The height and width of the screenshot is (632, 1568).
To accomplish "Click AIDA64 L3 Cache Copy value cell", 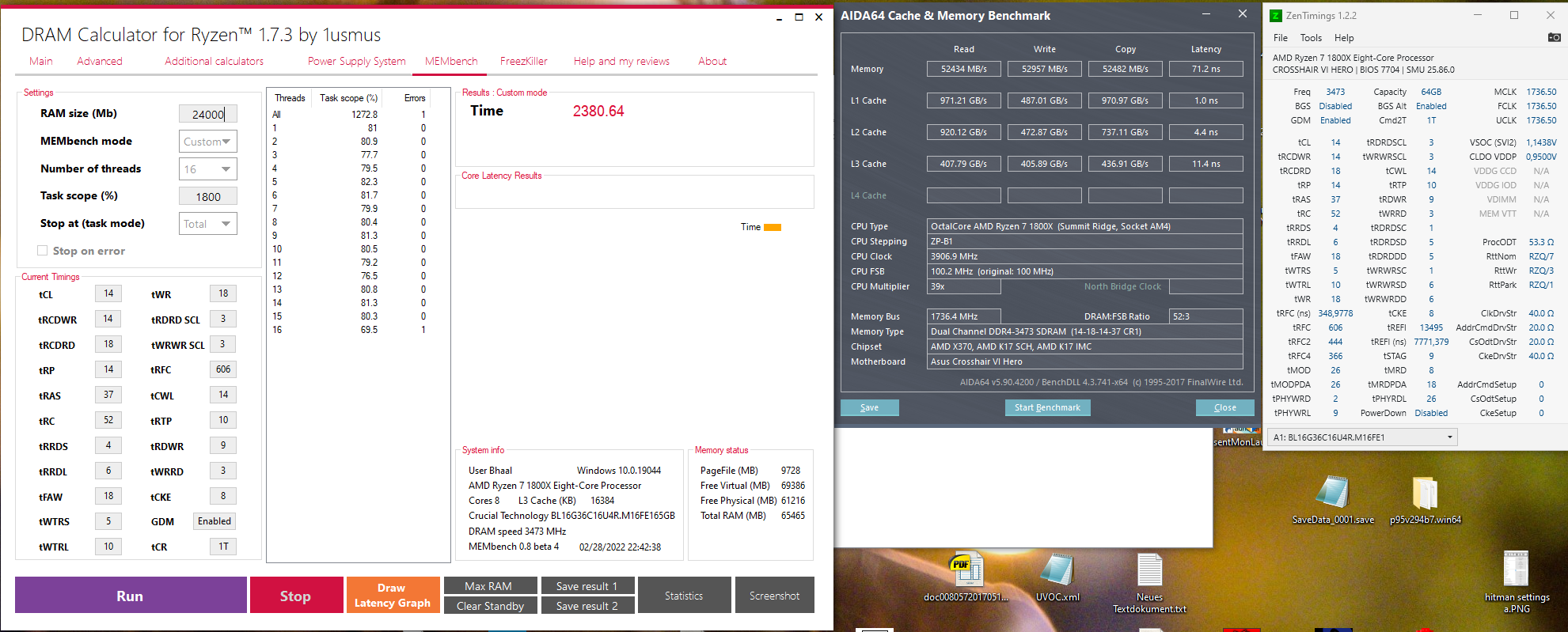I will [x=1126, y=164].
